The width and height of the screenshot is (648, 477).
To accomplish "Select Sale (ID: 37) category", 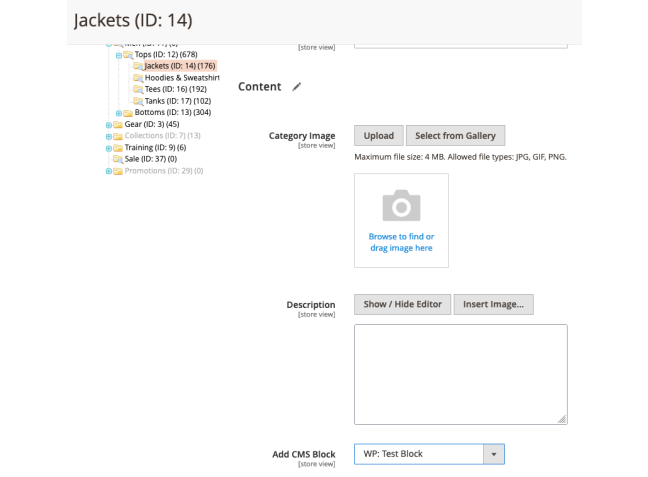I will [151, 159].
